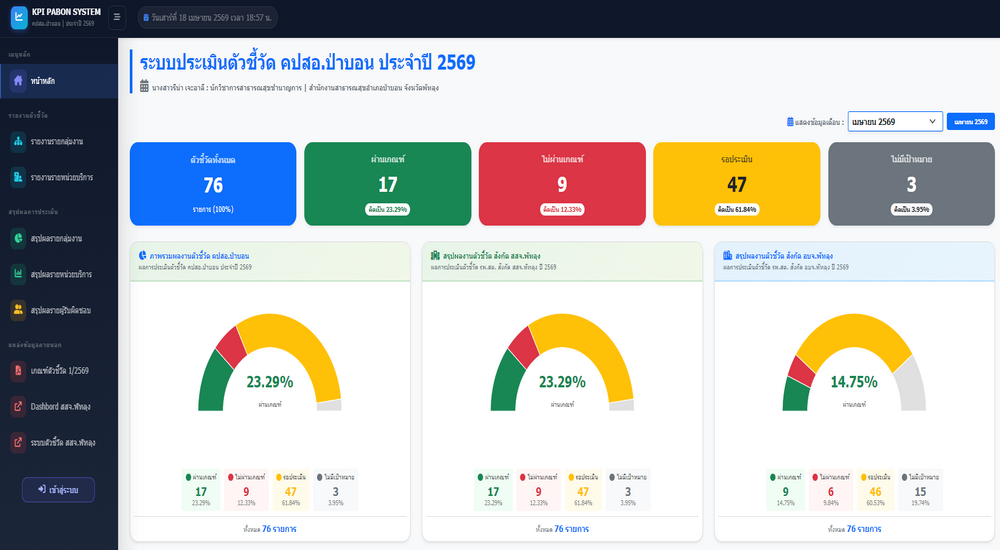This screenshot has height=550, width=1000.
Task: Click the PDF icon for เกณฑ์ตัวชี้วัด 1/2569
Action: coord(18,371)
